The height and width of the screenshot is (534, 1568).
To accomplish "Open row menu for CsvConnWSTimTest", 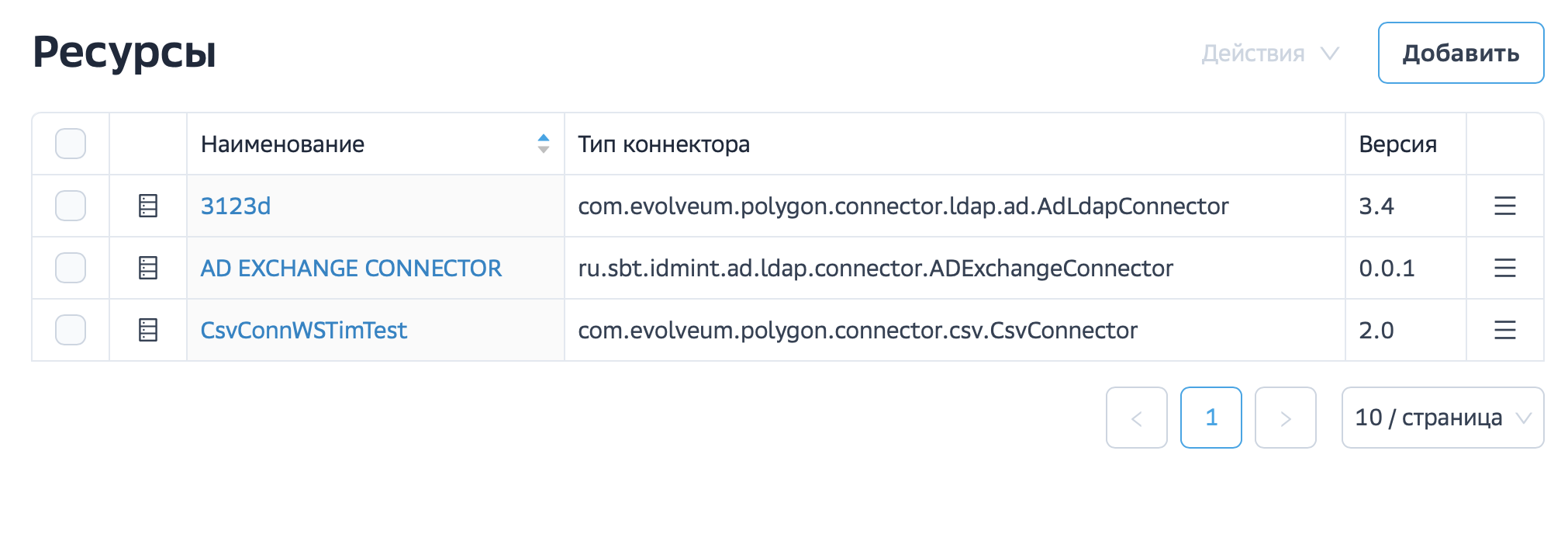I will (1504, 330).
